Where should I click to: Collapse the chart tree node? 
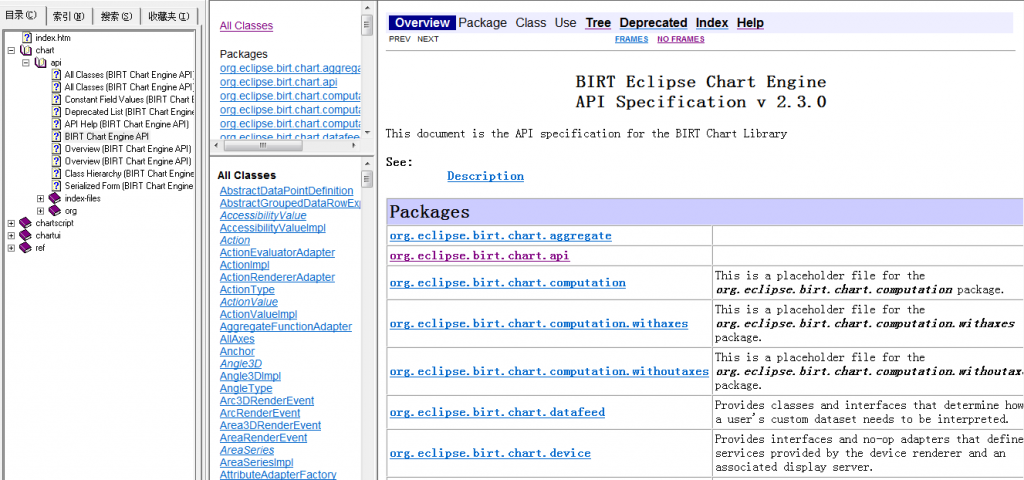11,50
